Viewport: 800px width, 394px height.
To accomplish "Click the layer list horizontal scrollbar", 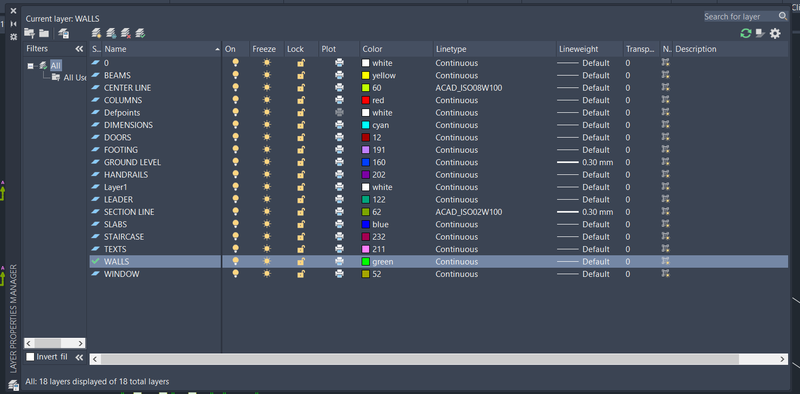I will click(420, 359).
